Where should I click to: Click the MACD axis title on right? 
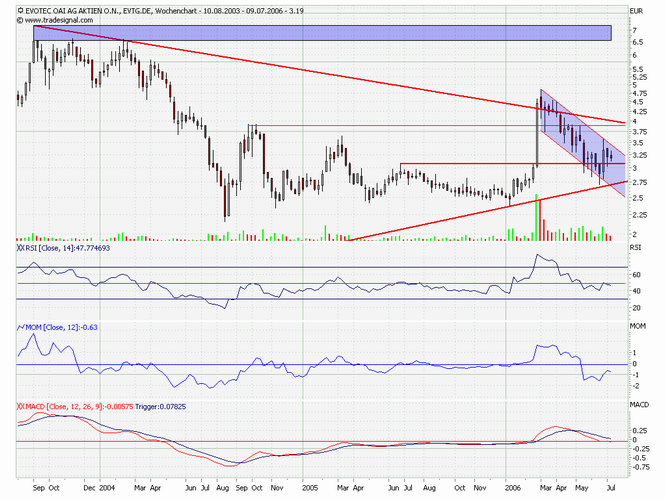coord(639,405)
